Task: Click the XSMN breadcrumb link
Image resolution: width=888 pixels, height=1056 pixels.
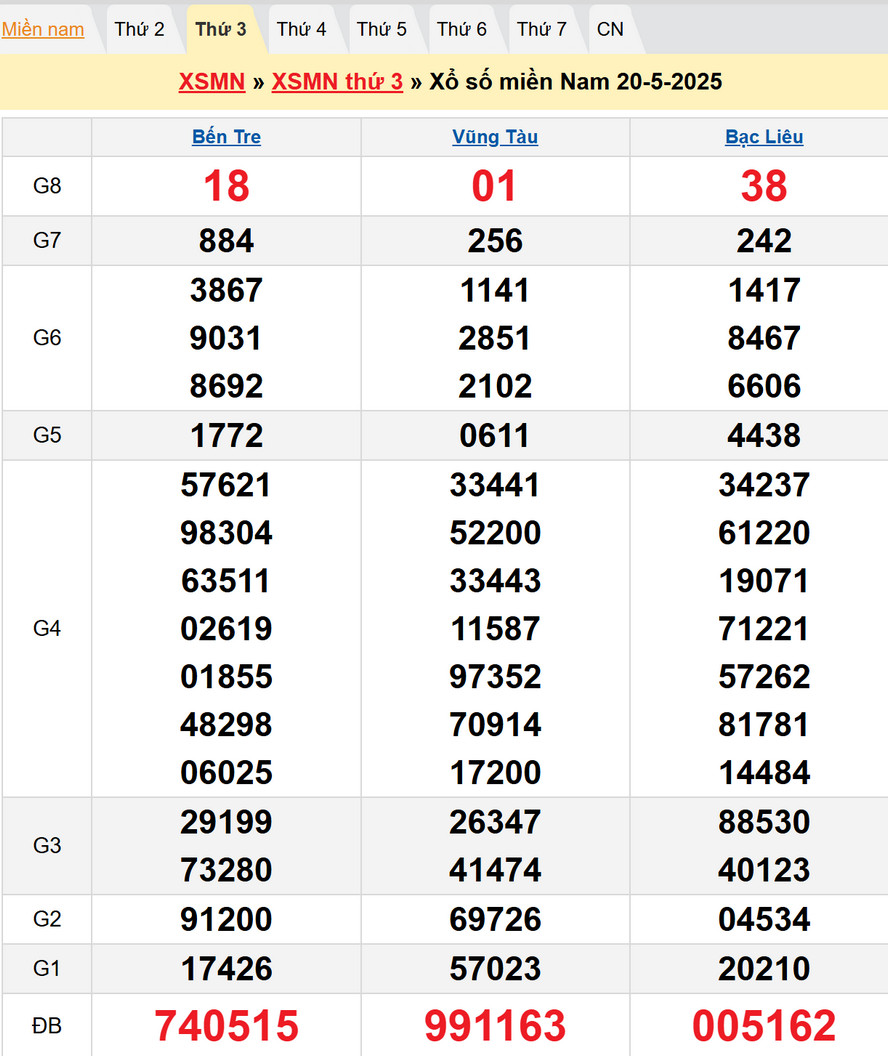Action: [212, 82]
